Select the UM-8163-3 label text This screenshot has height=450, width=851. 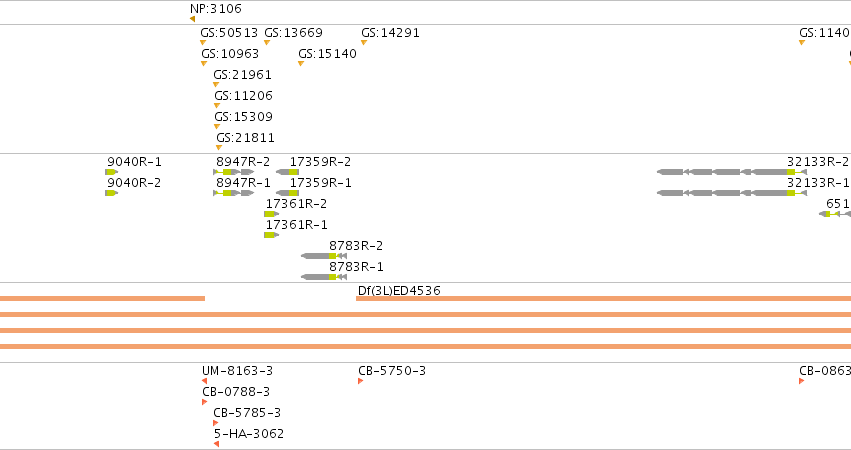click(237, 371)
